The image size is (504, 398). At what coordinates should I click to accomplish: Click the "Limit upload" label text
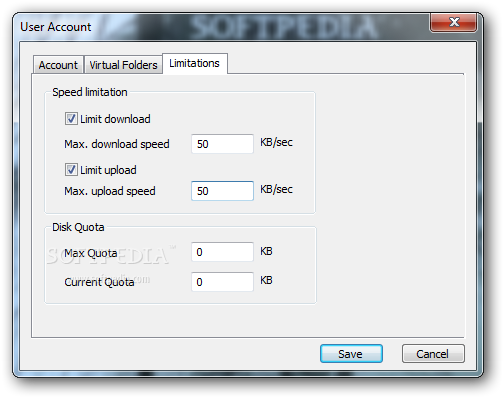pos(108,170)
